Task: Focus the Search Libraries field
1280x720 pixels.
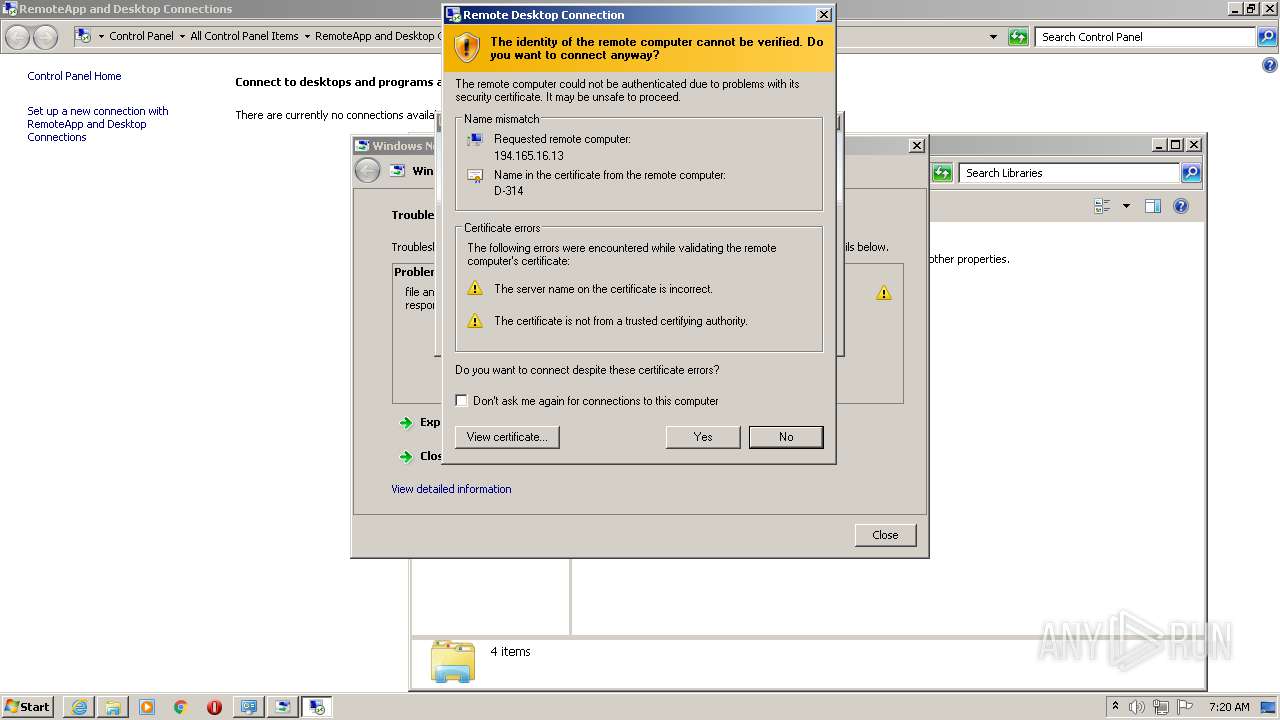Action: point(1069,173)
